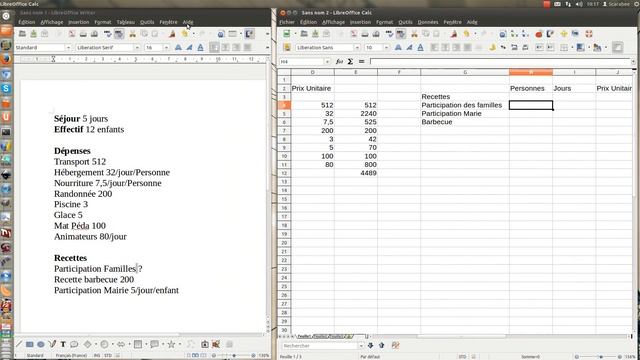Screen dimensions: 640x360
Task: Select the Line tool in Writer drawing bar
Action: [x=19, y=344]
